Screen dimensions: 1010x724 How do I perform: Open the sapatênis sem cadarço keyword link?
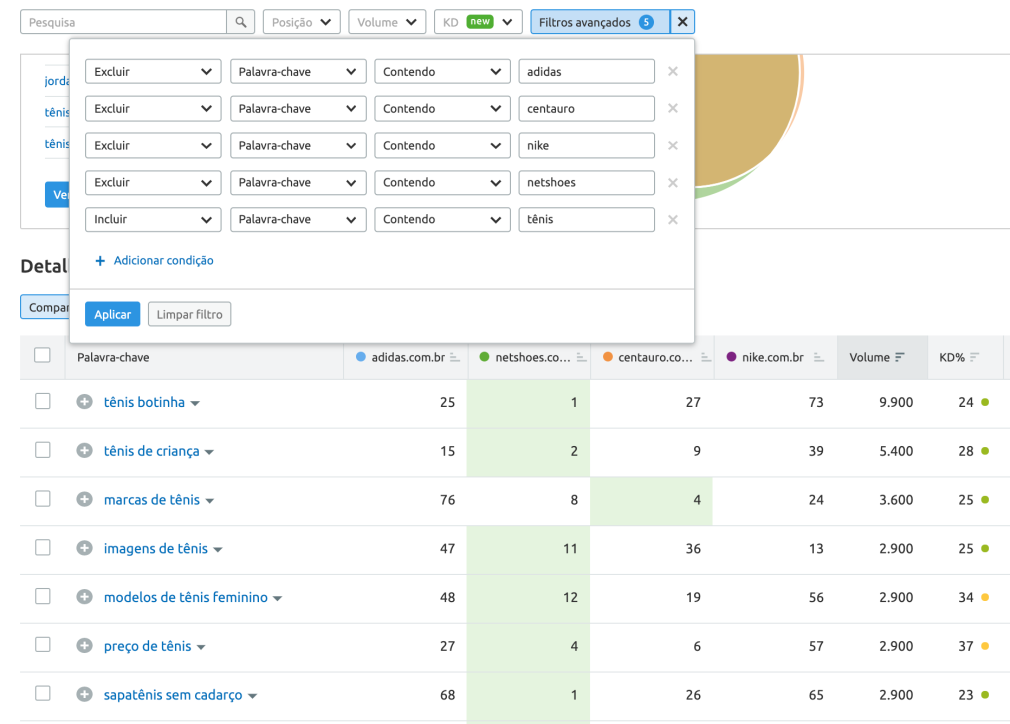coord(173,695)
